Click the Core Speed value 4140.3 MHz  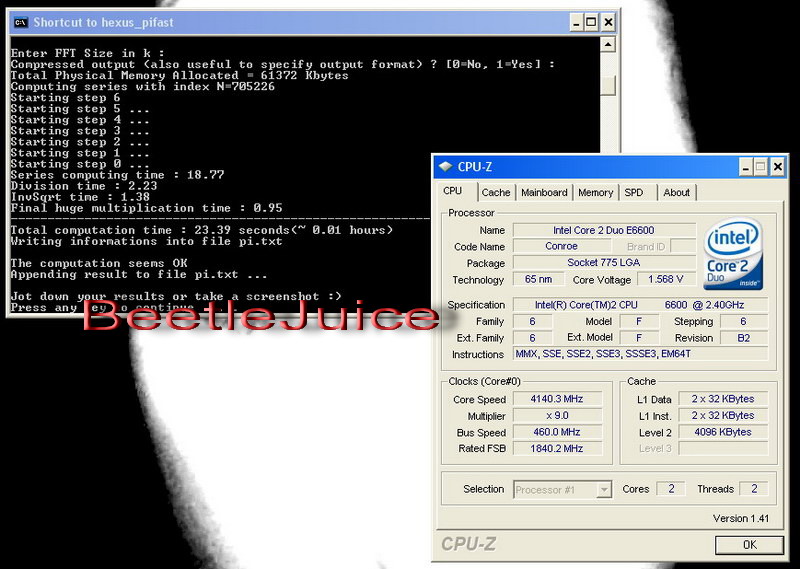click(x=557, y=399)
